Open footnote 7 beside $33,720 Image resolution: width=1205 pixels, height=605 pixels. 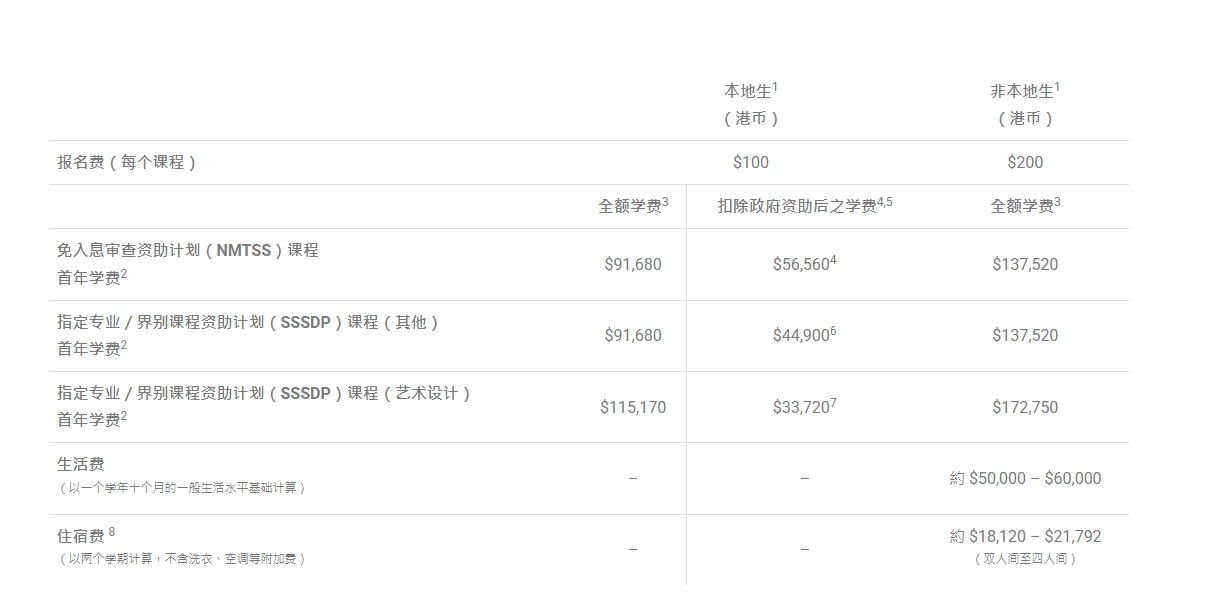point(833,402)
